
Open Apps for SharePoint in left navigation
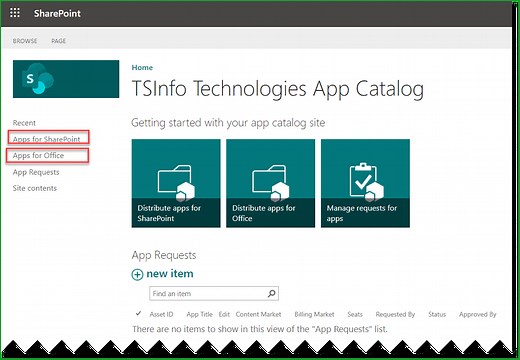pos(47,139)
